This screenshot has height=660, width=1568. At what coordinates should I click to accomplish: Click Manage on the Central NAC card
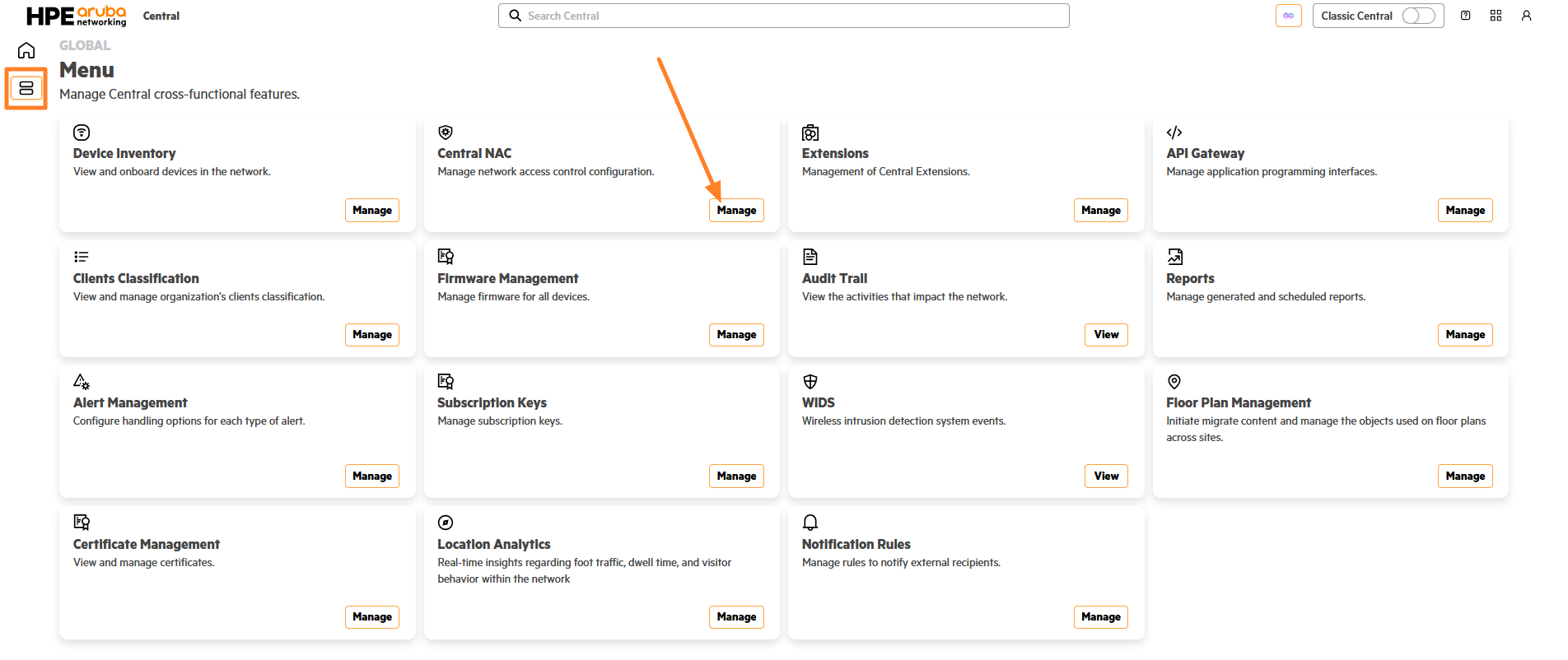736,211
